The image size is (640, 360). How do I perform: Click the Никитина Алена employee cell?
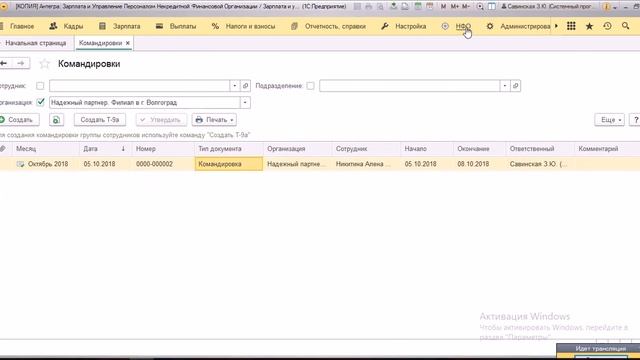pyautogui.click(x=367, y=164)
